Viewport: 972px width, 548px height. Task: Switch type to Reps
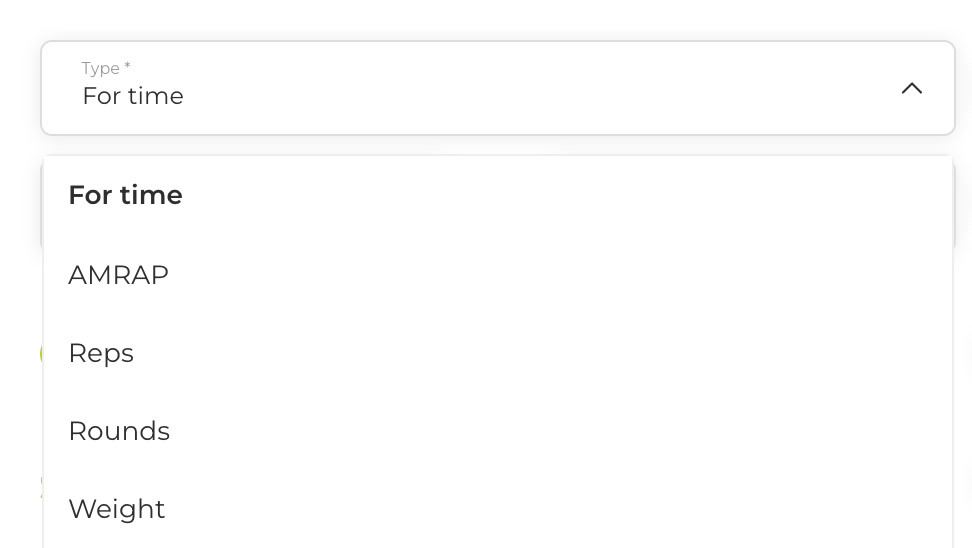tap(498, 353)
